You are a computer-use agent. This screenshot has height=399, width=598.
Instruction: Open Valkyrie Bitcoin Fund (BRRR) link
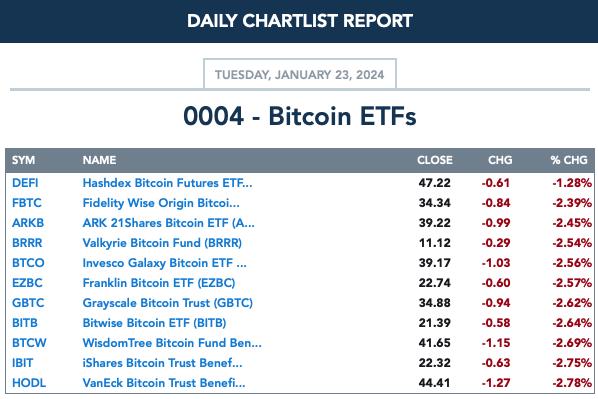(x=162, y=243)
